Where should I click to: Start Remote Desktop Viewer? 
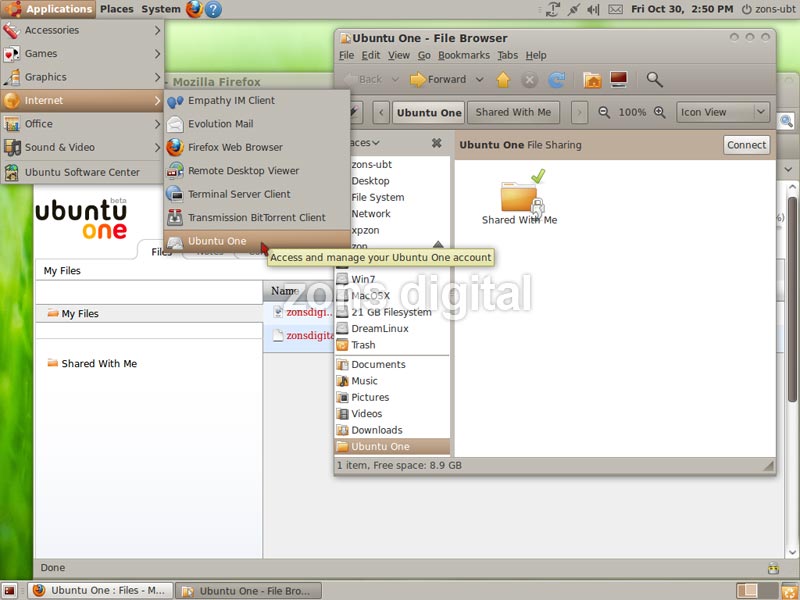pos(257,171)
